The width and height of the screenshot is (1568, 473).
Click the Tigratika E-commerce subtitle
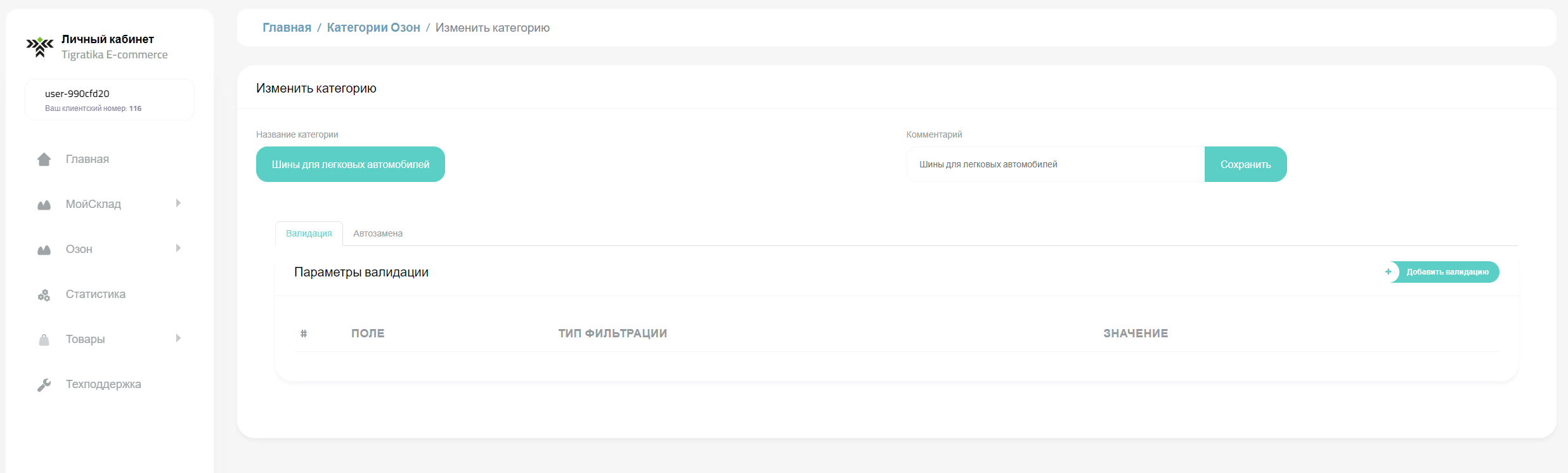coord(115,55)
